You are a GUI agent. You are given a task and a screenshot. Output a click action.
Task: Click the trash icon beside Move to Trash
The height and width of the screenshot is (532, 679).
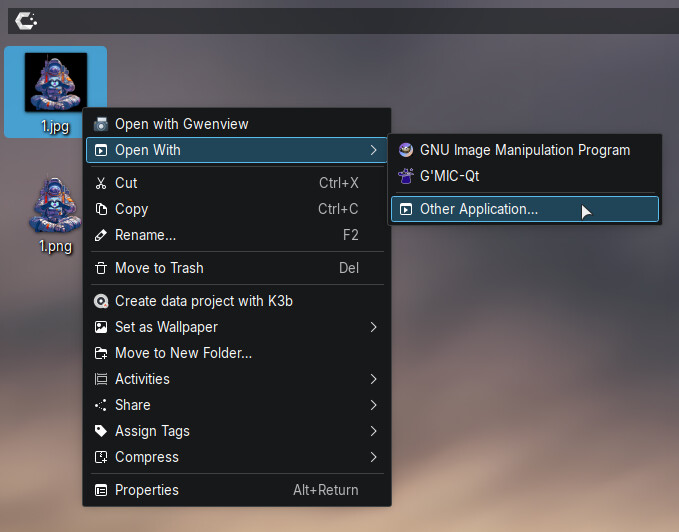coord(100,268)
